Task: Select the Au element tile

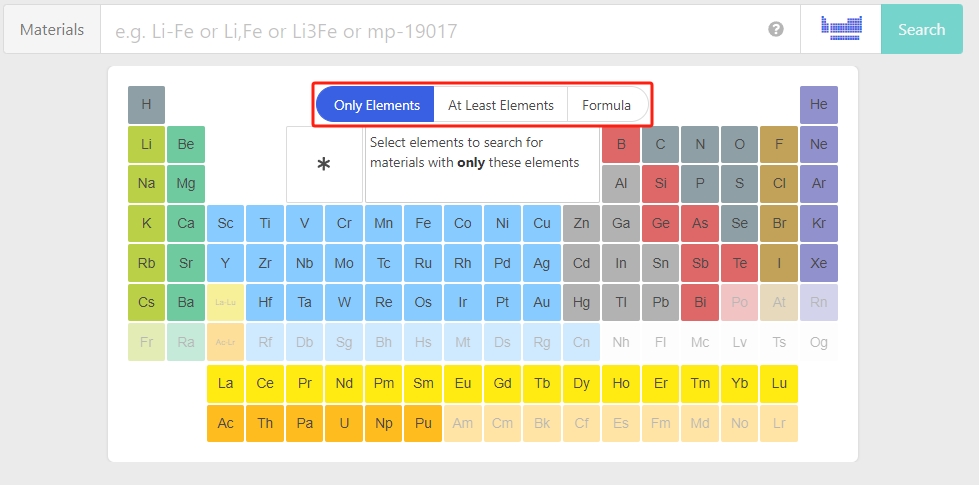Action: (541, 302)
